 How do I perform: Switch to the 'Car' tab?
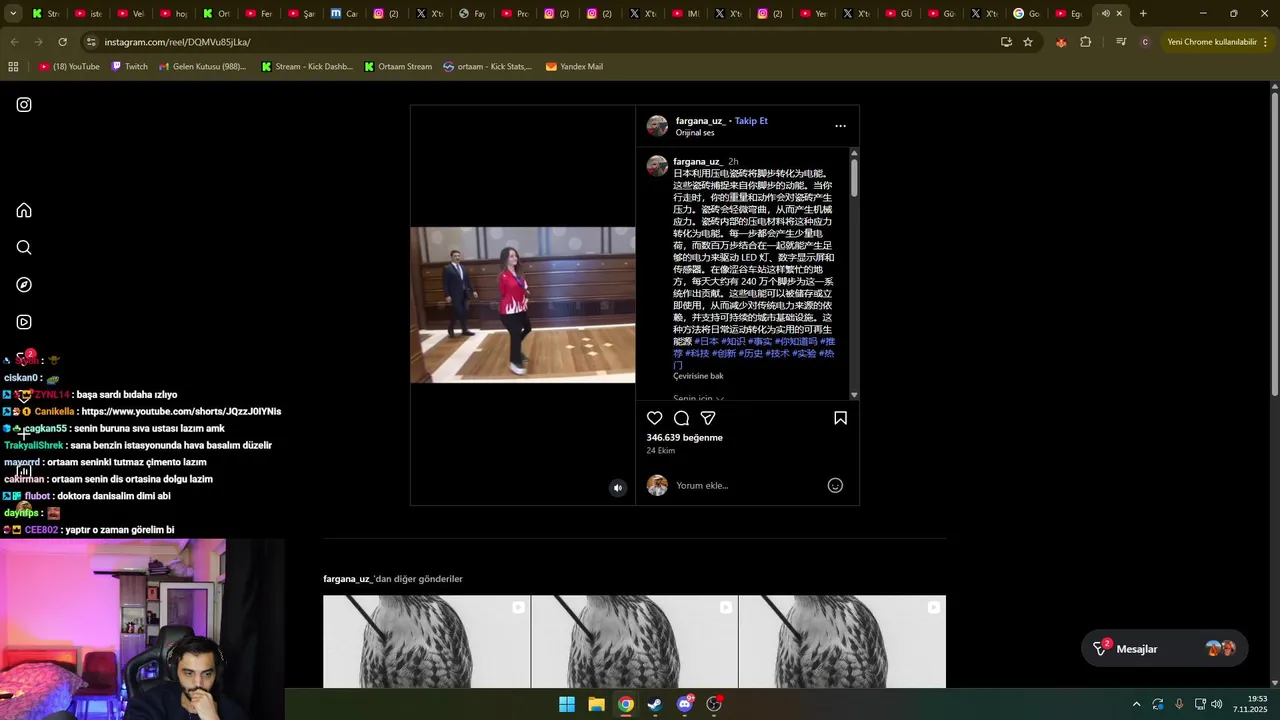345,14
